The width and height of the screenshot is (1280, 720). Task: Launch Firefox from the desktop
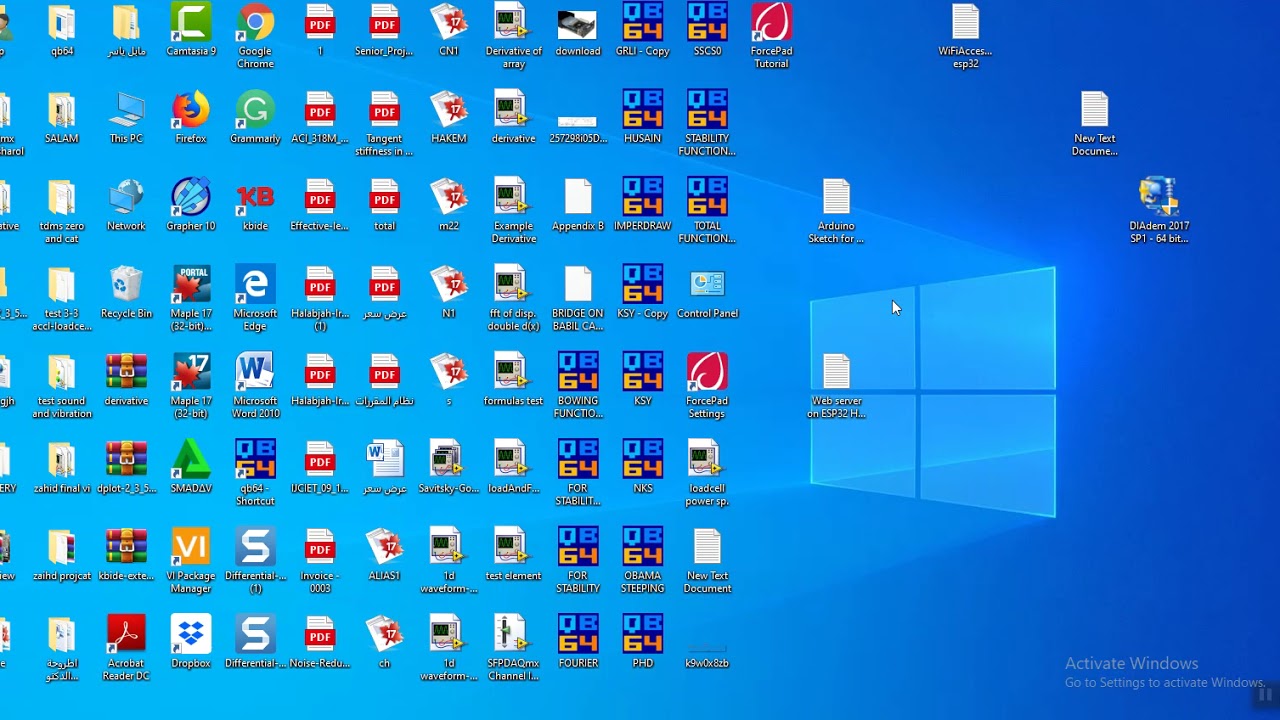tap(191, 119)
